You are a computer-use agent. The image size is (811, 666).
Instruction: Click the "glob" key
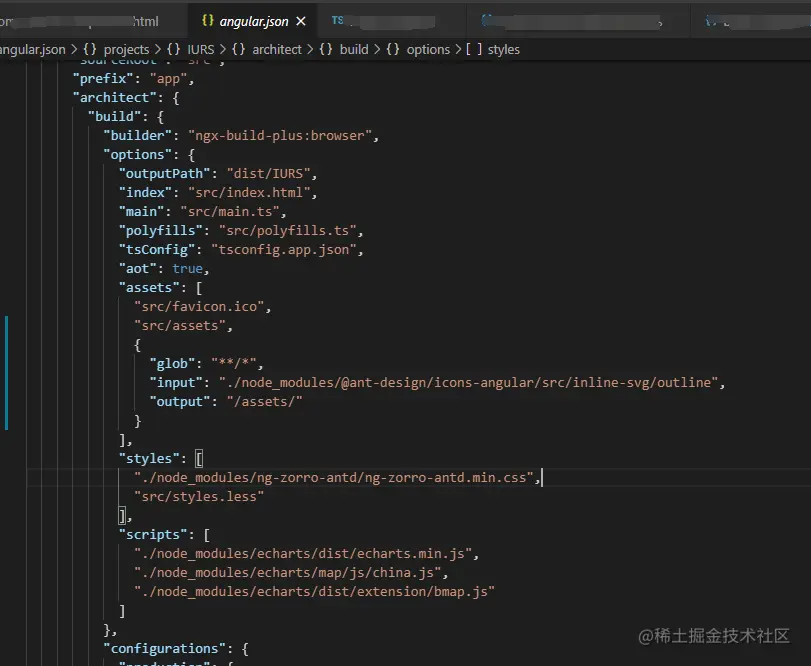click(172, 364)
